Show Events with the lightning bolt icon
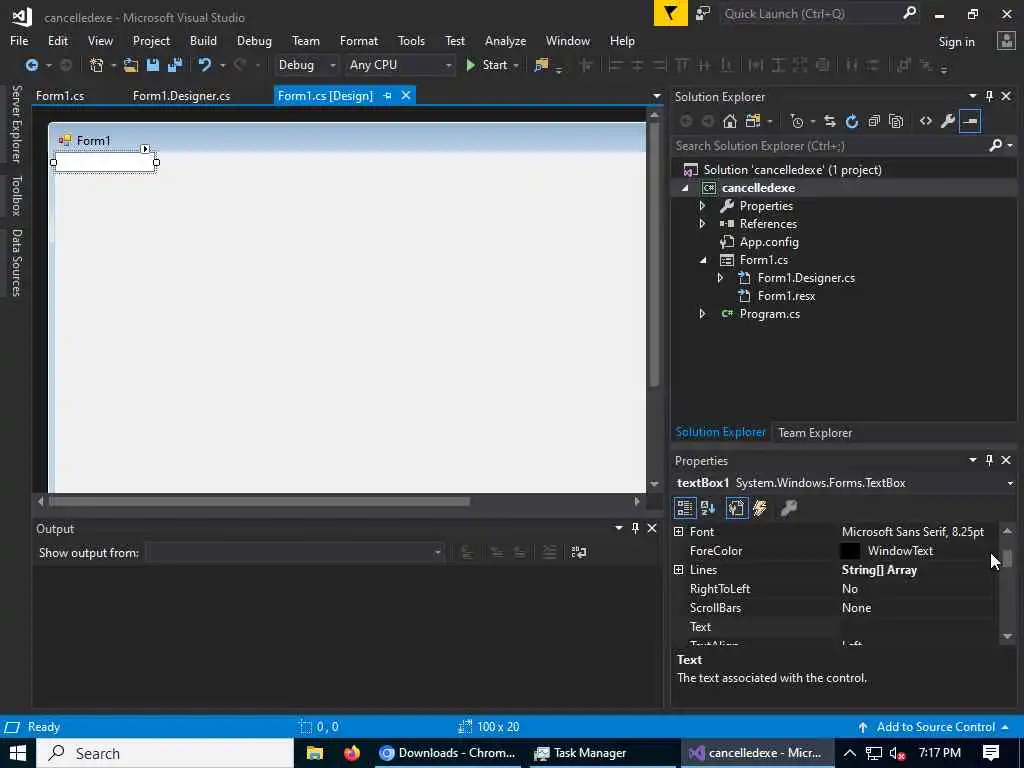This screenshot has height=768, width=1024. point(760,507)
